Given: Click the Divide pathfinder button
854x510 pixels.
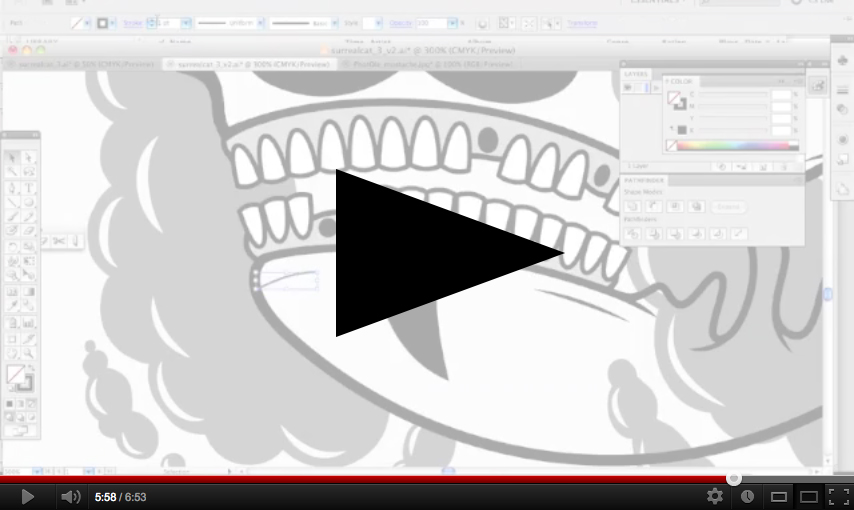Looking at the screenshot, I should coord(632,234).
